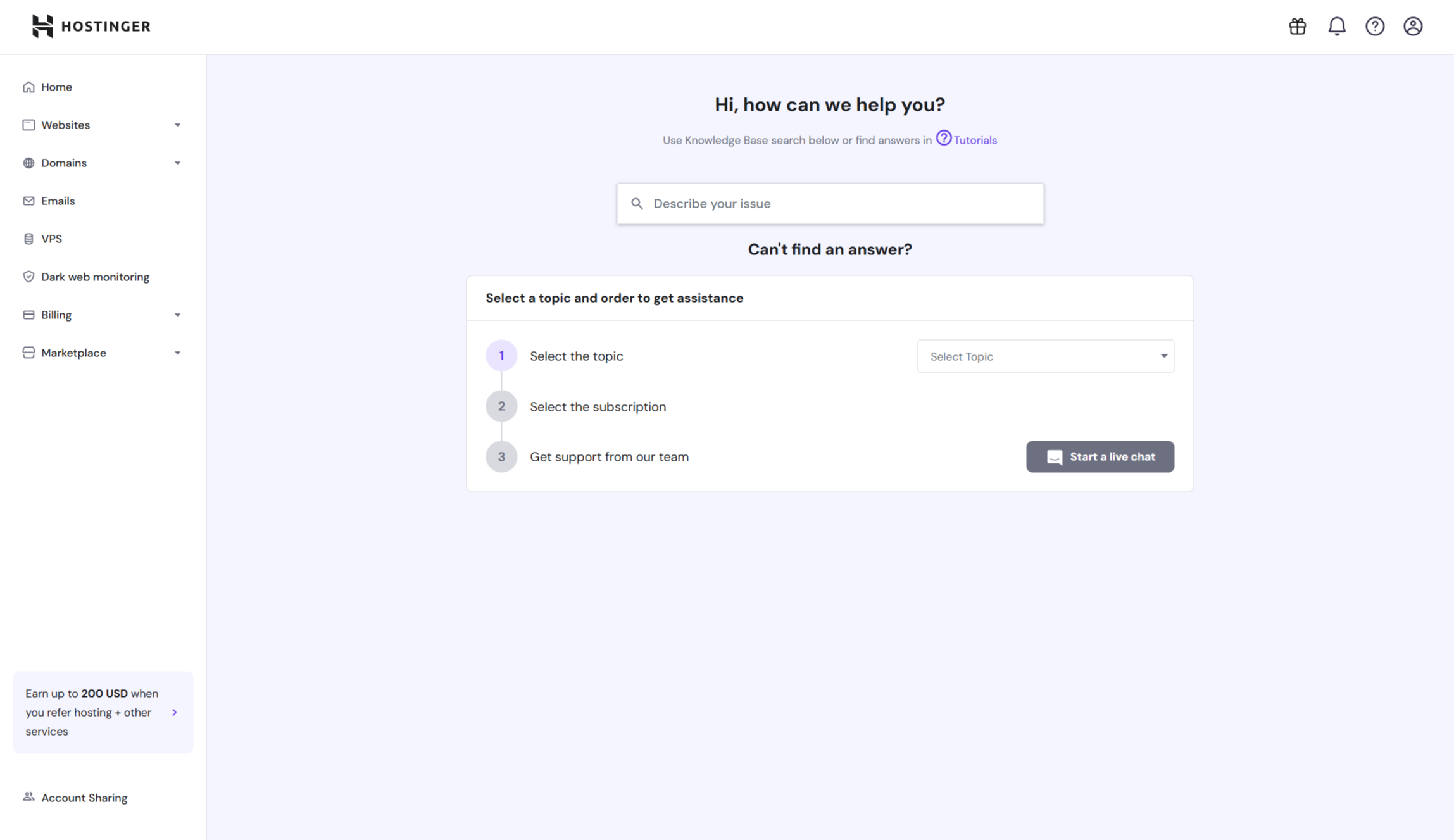This screenshot has width=1454, height=840.
Task: Go to Home in sidebar
Action: (56, 87)
